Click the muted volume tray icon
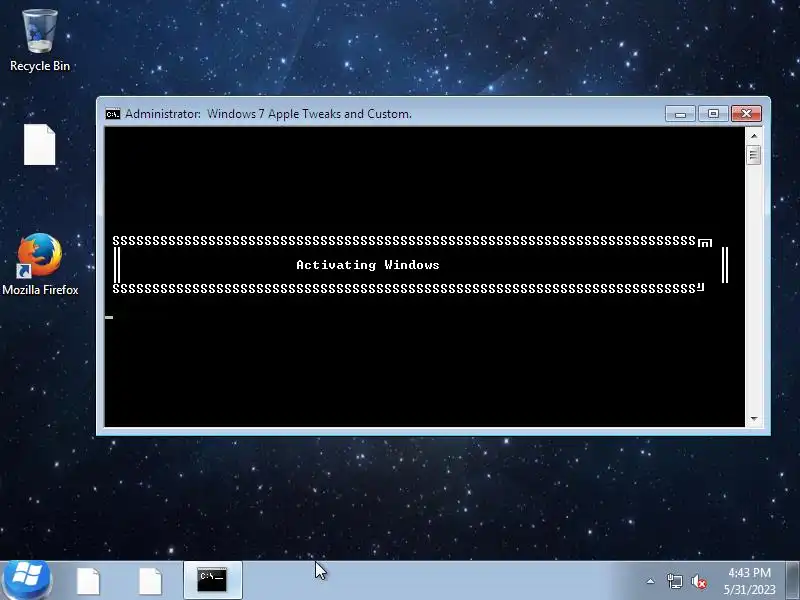This screenshot has height=600, width=800. pyautogui.click(x=699, y=582)
